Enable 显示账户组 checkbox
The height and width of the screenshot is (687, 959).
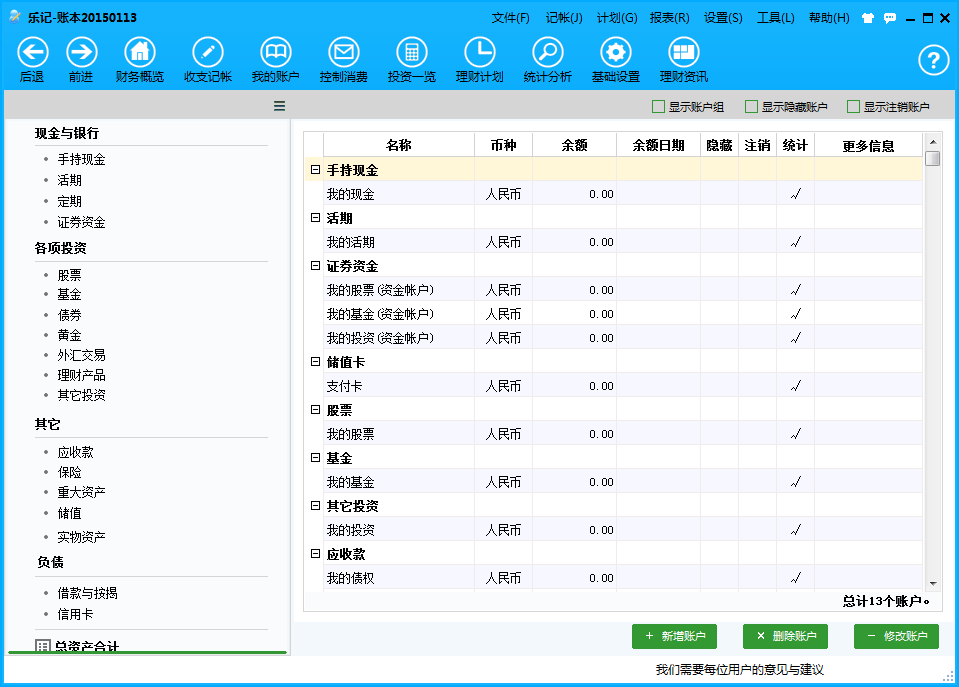tap(658, 107)
